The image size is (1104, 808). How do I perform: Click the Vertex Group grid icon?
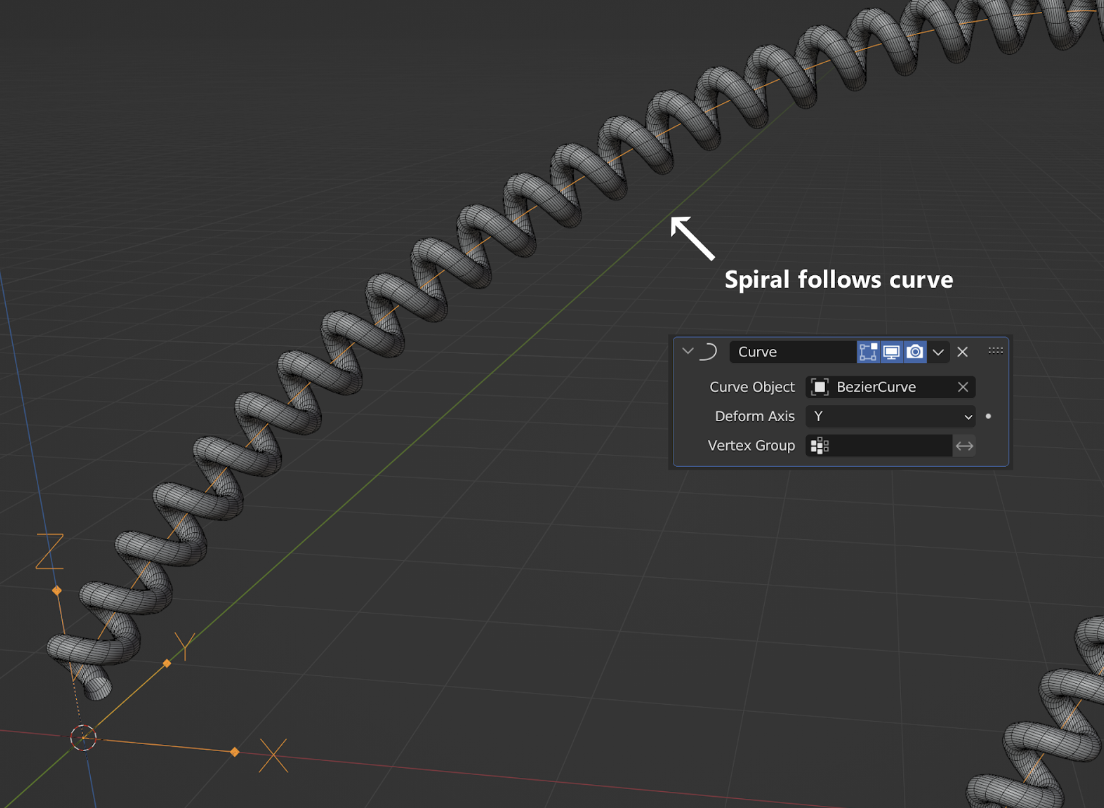pyautogui.click(x=820, y=446)
